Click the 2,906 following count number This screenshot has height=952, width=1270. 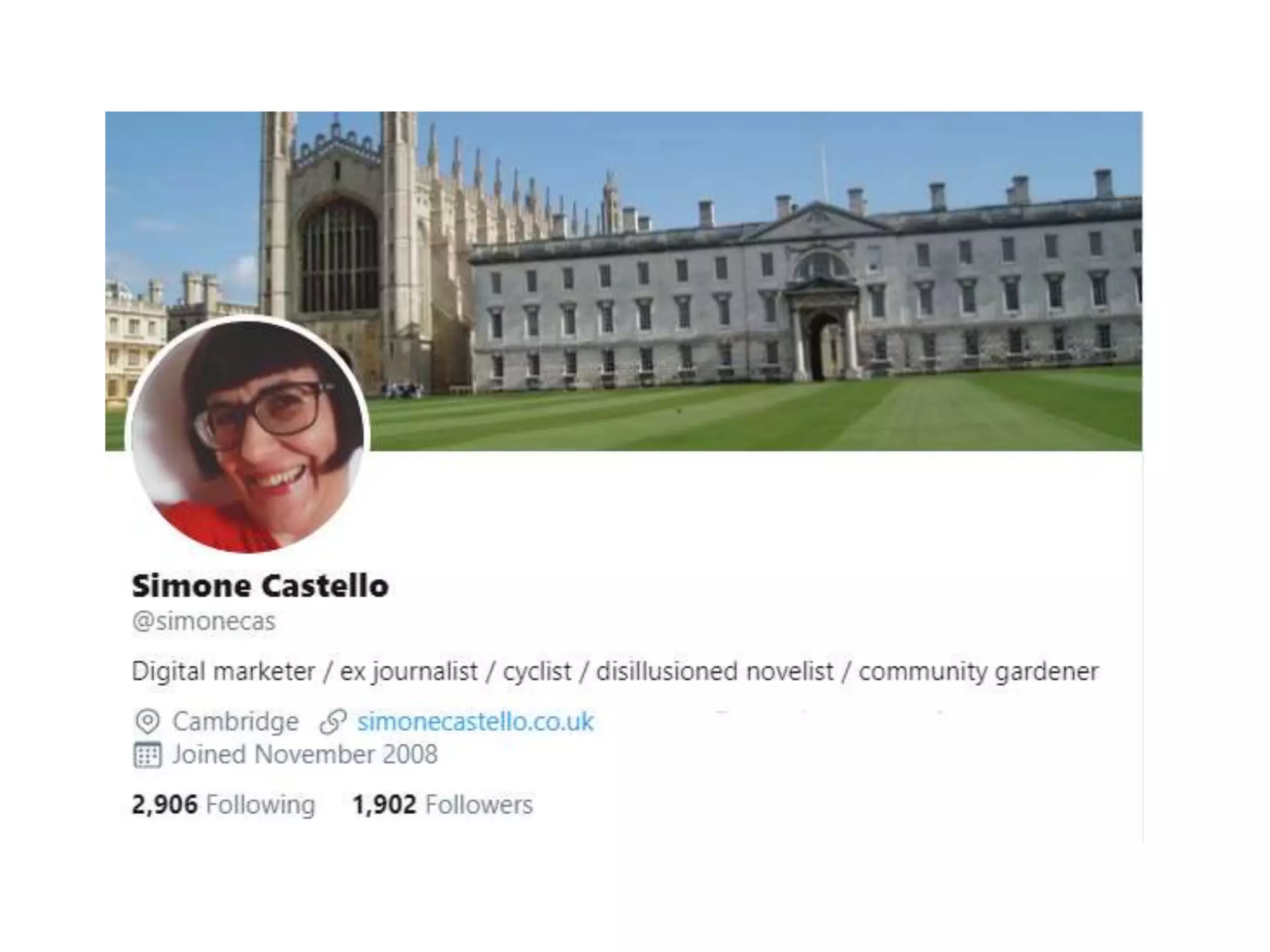(164, 804)
